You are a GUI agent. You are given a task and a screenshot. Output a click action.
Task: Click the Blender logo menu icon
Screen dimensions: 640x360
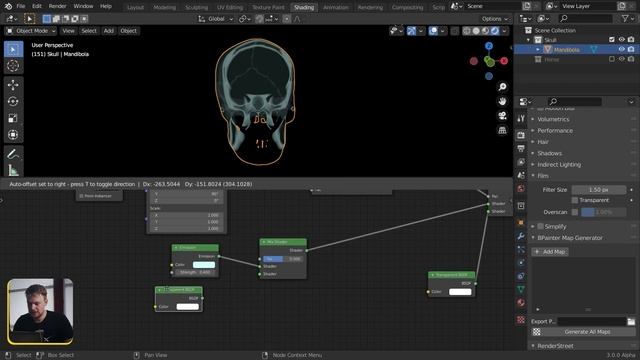click(x=8, y=6)
